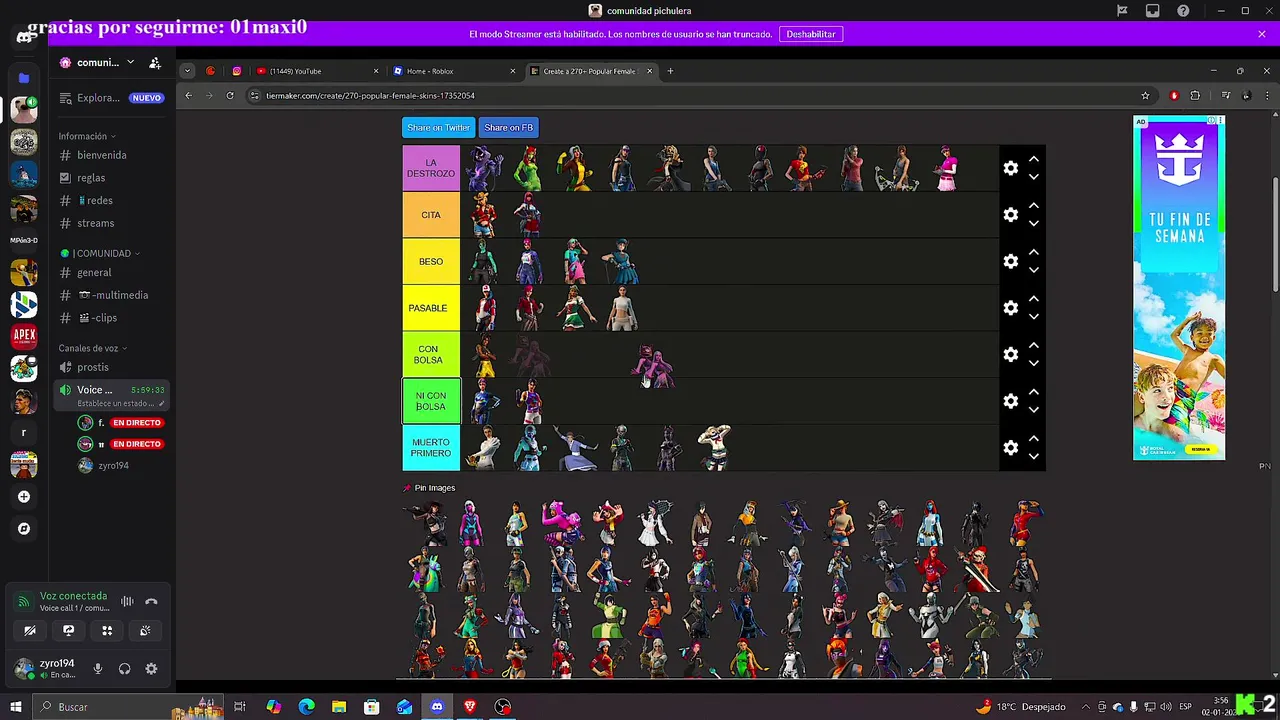Close the YouTube tab
1280x720 pixels.
376,71
